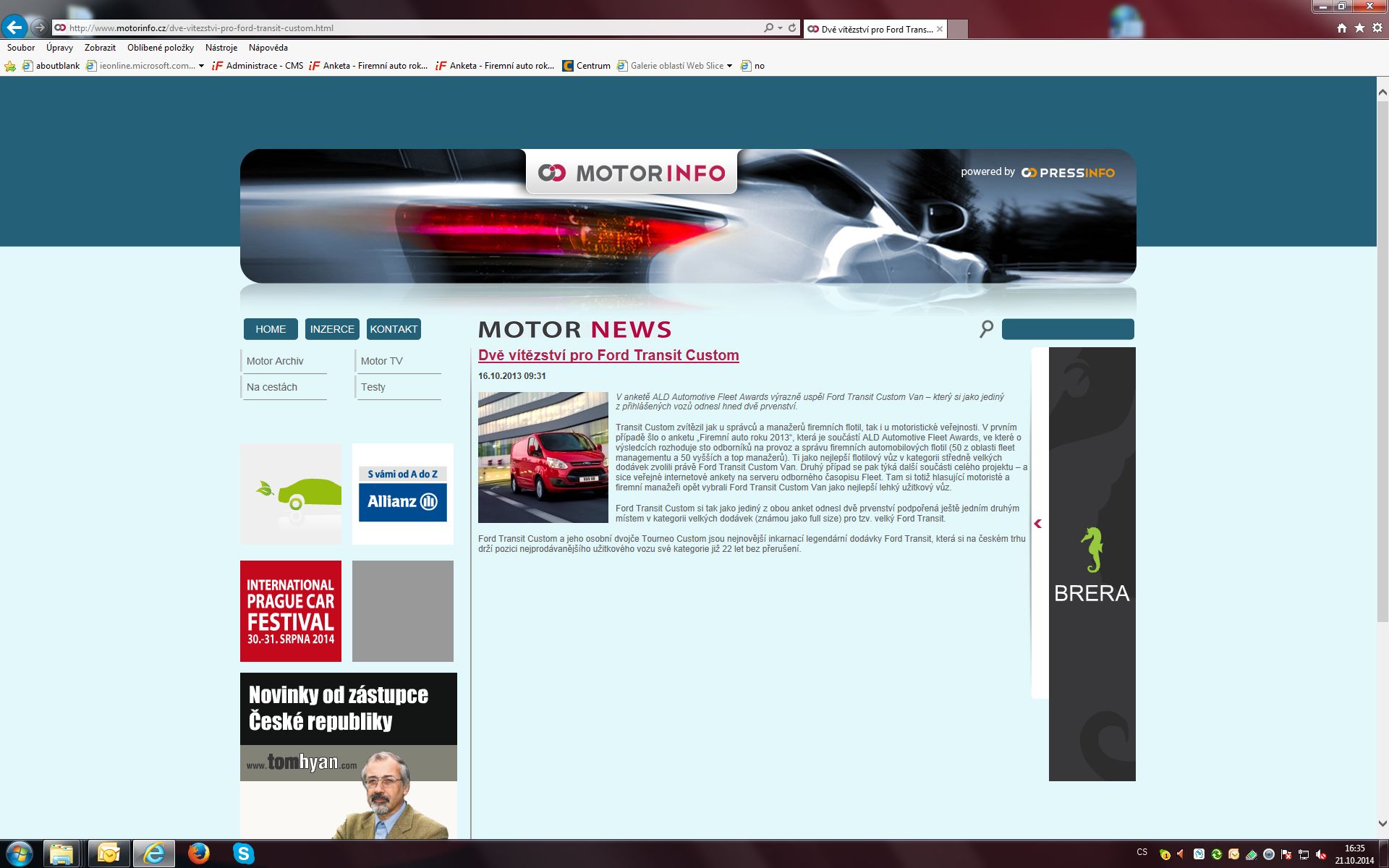The width and height of the screenshot is (1389, 868).
Task: Click the Novinky od zástupce České republiky banner
Action: (x=349, y=756)
